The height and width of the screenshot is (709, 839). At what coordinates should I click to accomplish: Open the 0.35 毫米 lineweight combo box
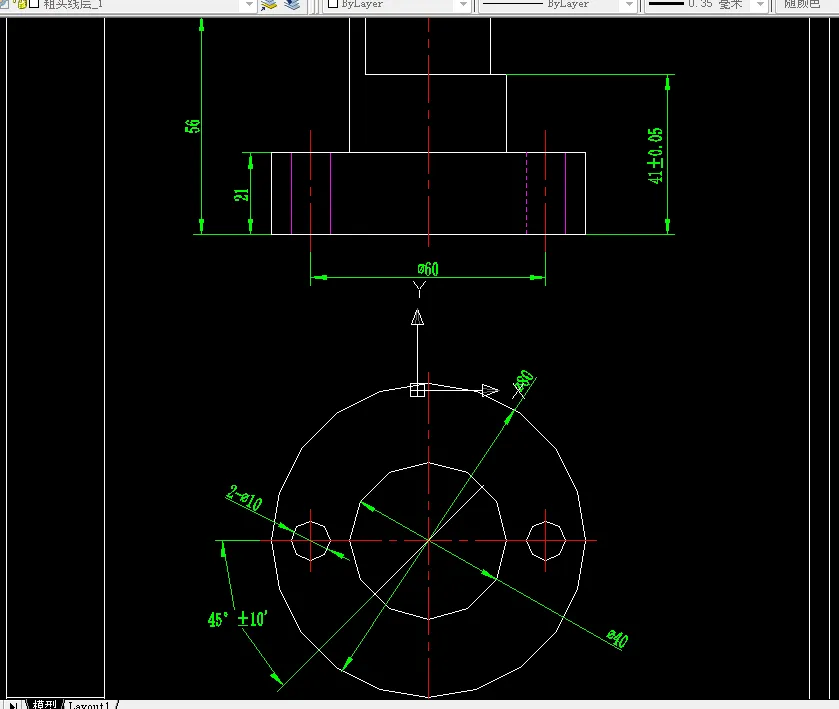[706, 4]
